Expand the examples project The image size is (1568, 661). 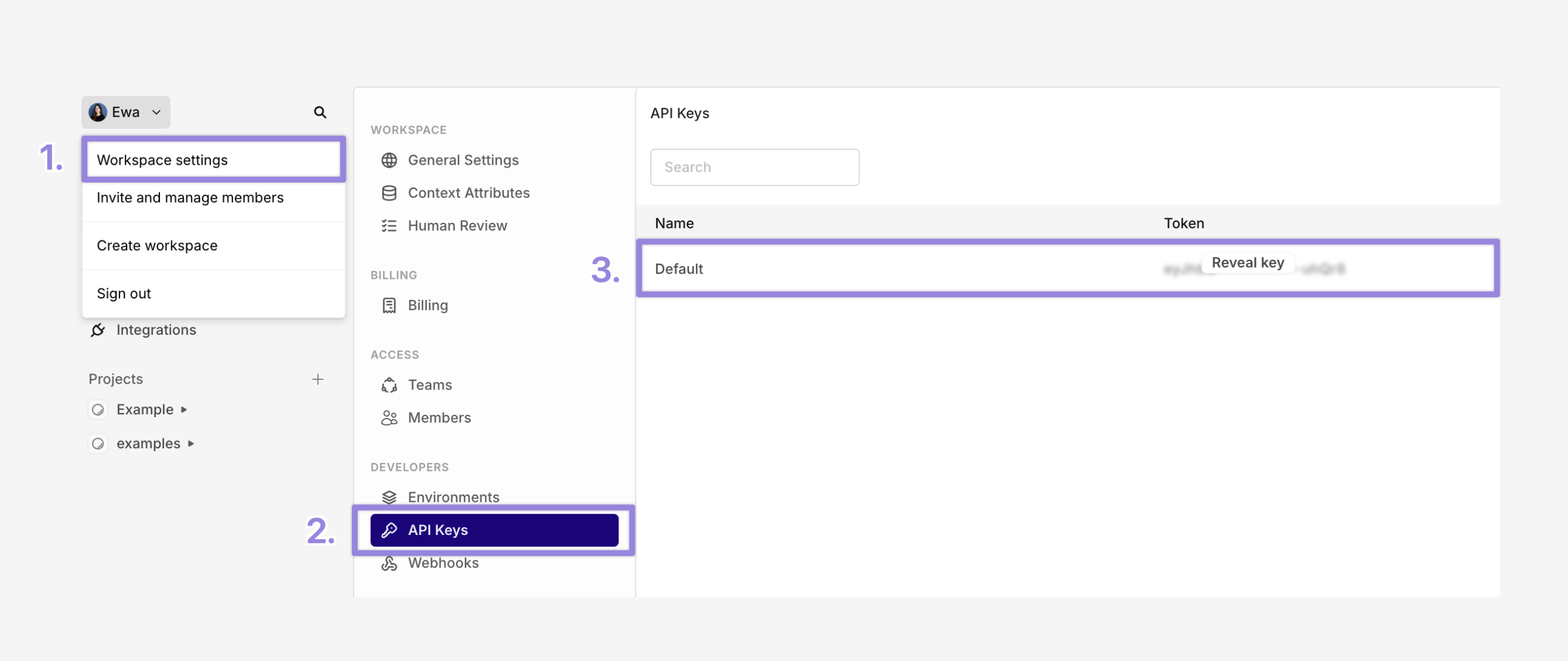[x=191, y=443]
